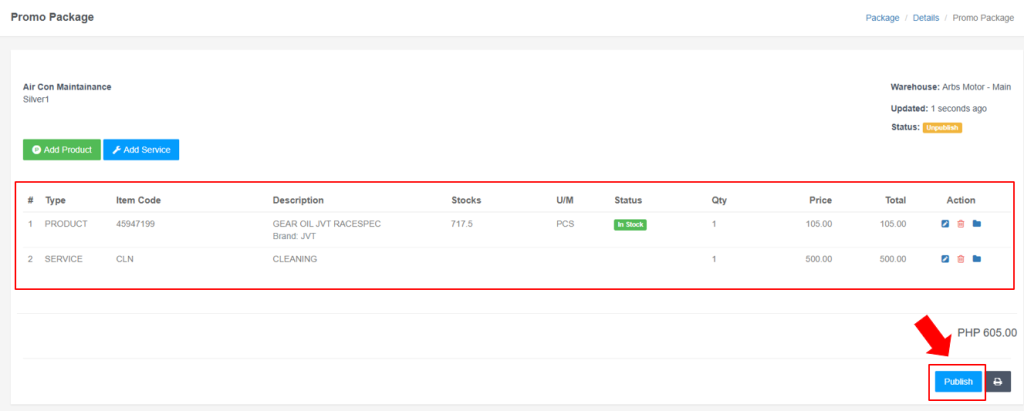Screen dimensions: 1024x411
Task: Open Details breadcrumb link
Action: (x=925, y=18)
